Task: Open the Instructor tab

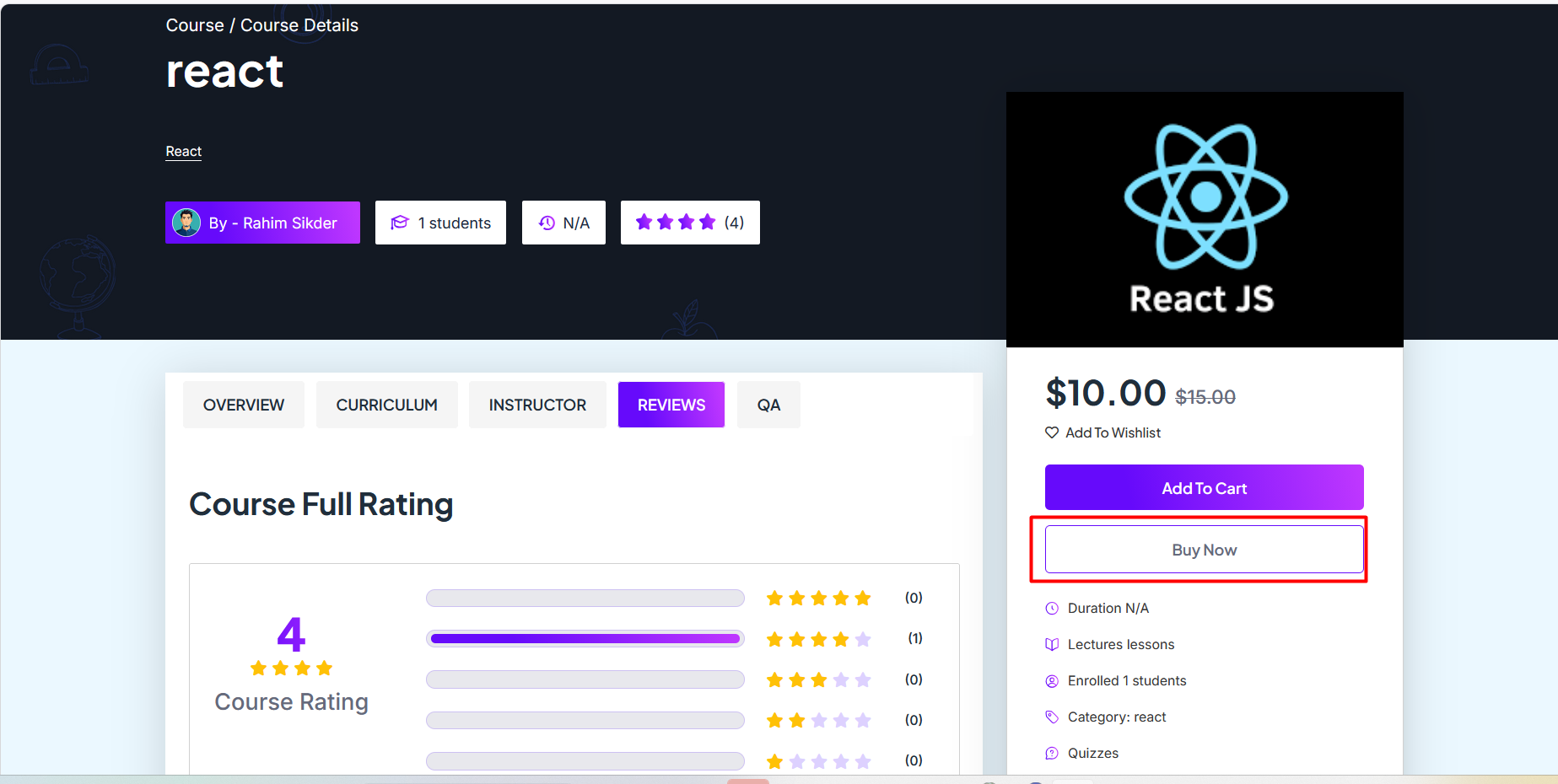Action: [x=537, y=405]
